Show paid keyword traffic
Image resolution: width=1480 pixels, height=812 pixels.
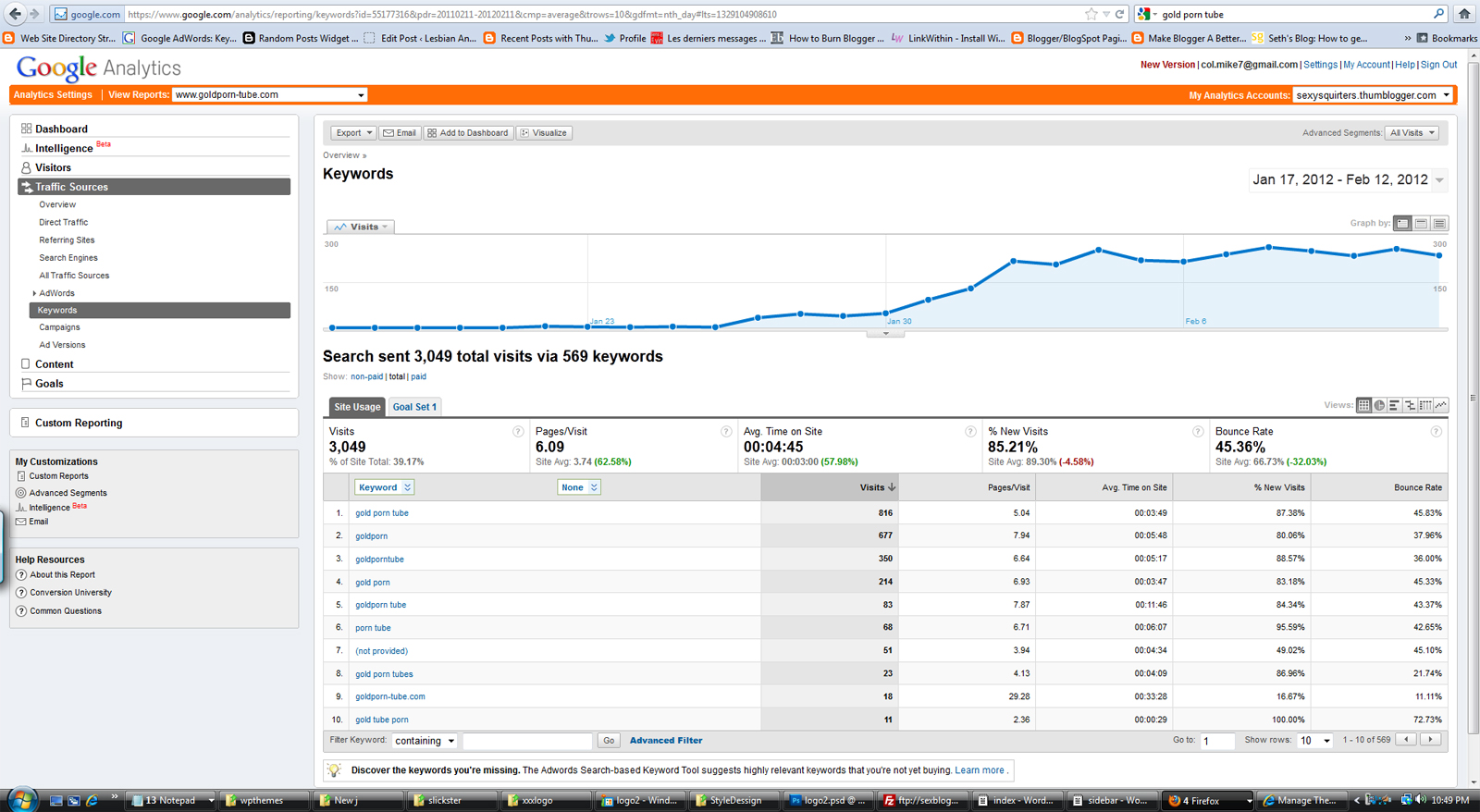point(419,376)
